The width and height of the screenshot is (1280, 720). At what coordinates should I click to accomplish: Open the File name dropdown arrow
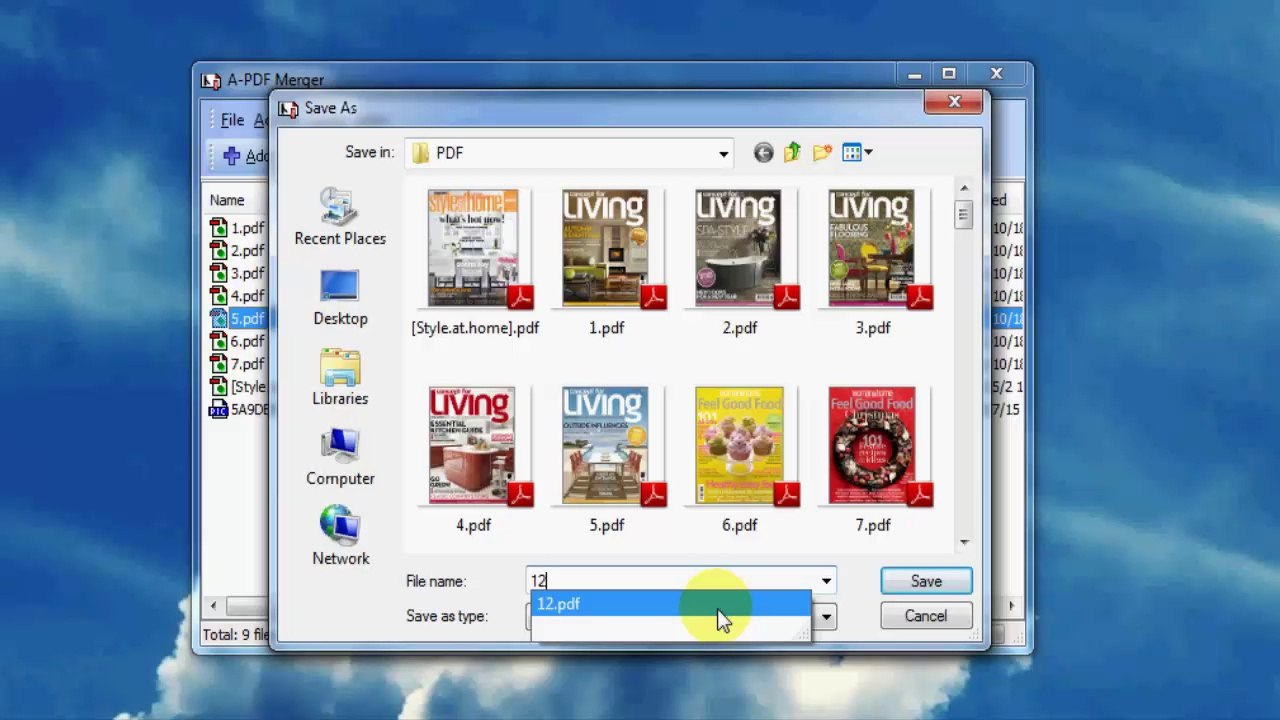(x=826, y=581)
